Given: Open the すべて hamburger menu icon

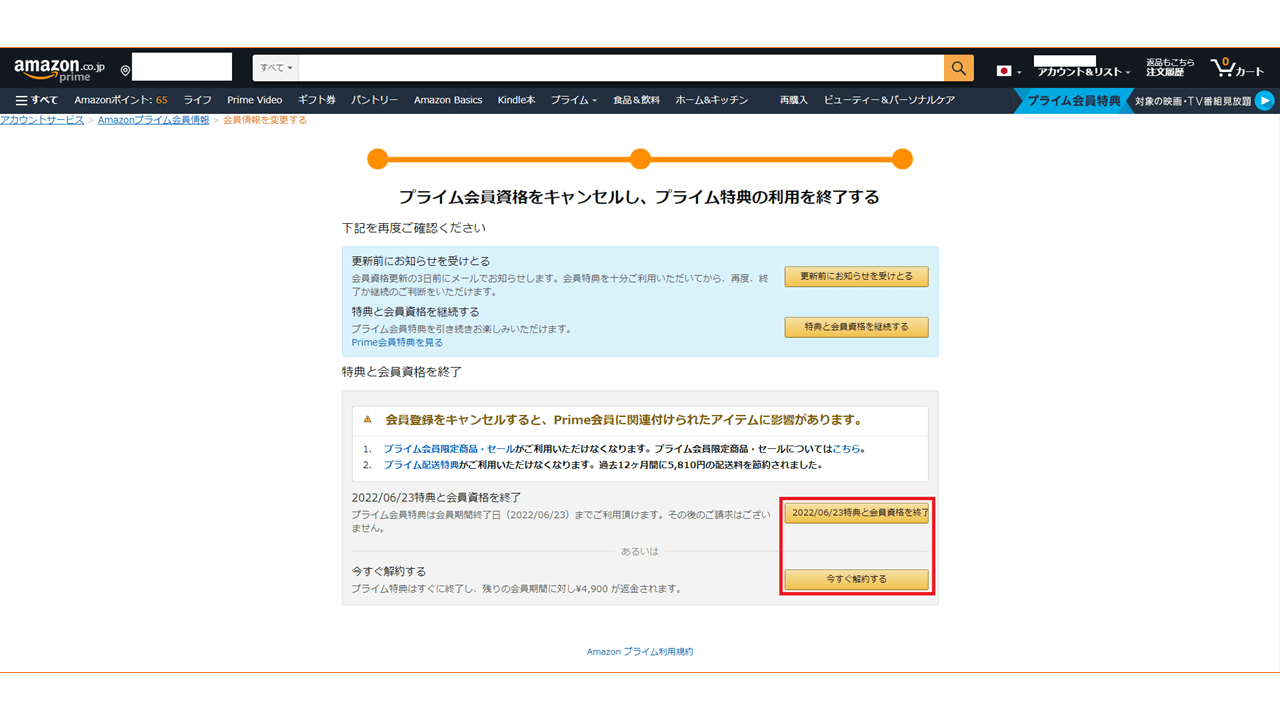Looking at the screenshot, I should pyautogui.click(x=20, y=99).
